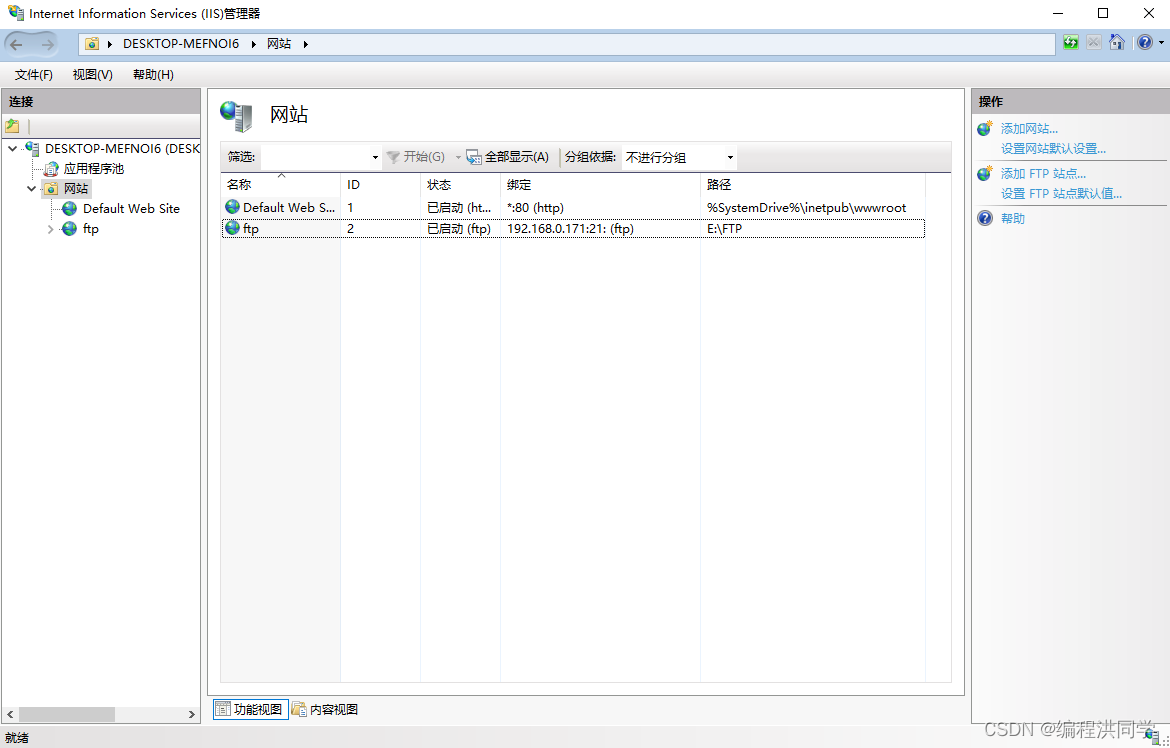The width and height of the screenshot is (1170, 748).
Task: Click Show All (全部显示) toolbar icon
Action: tap(474, 157)
